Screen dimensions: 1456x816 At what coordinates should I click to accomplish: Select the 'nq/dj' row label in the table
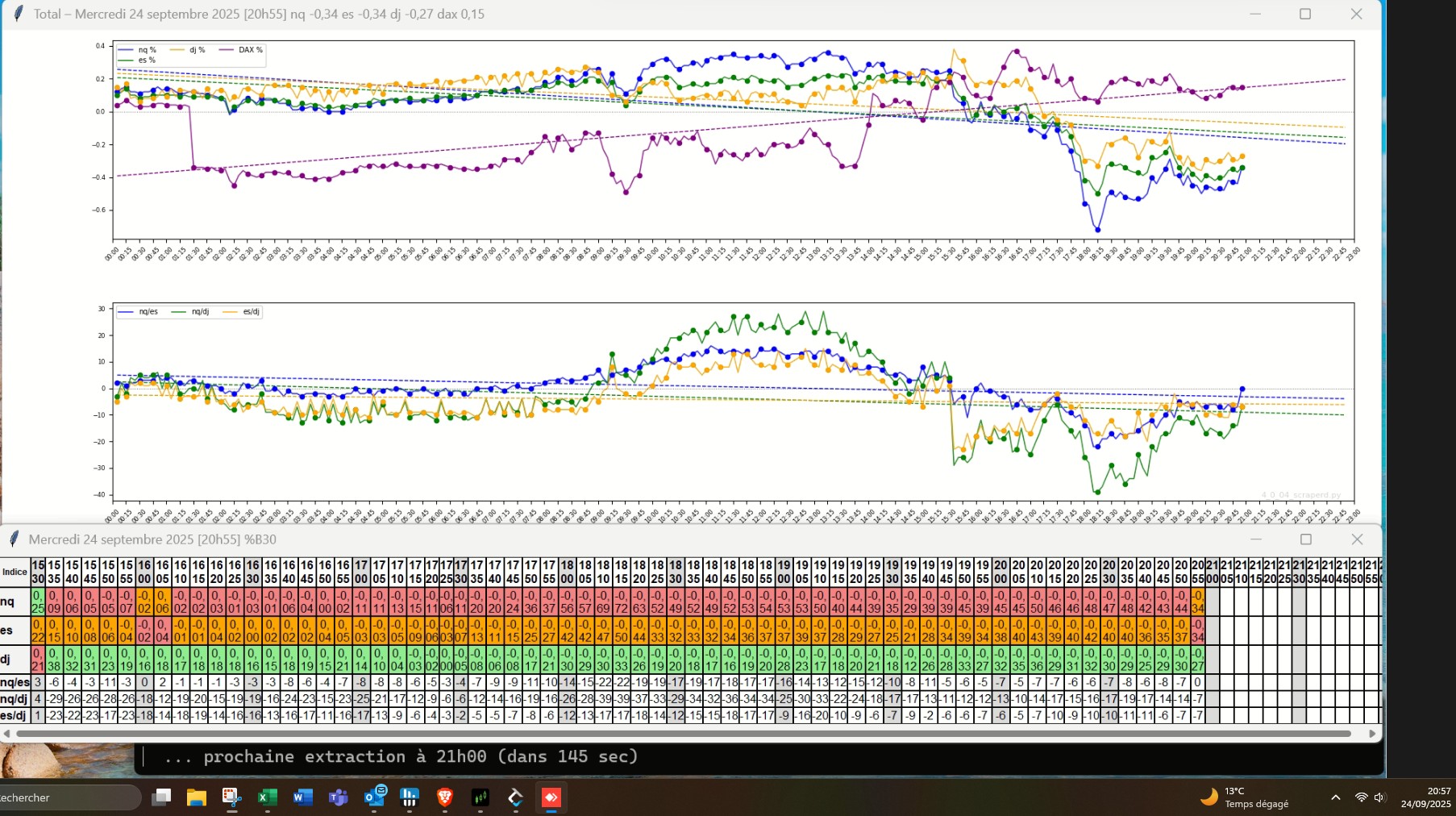tap(15, 698)
